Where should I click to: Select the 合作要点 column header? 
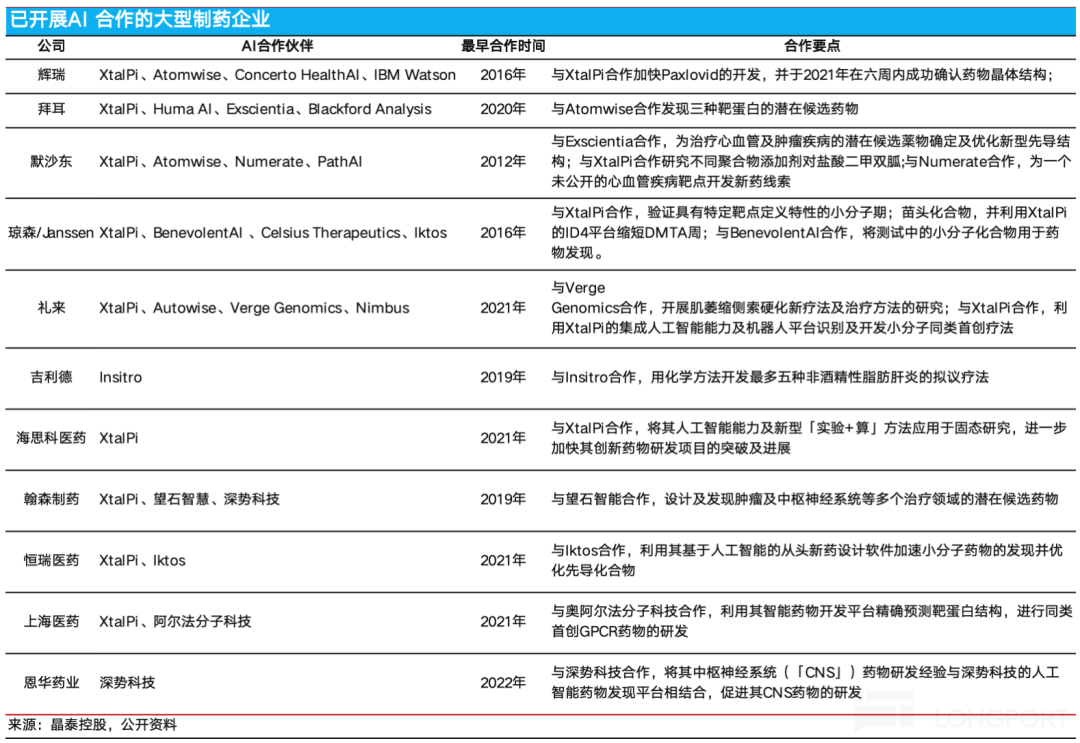(812, 46)
